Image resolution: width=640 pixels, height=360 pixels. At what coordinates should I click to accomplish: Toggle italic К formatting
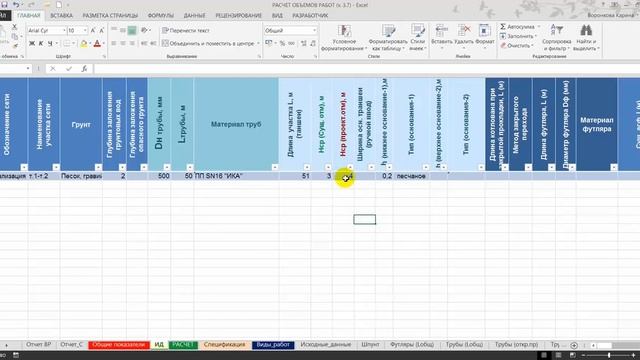coord(41,43)
